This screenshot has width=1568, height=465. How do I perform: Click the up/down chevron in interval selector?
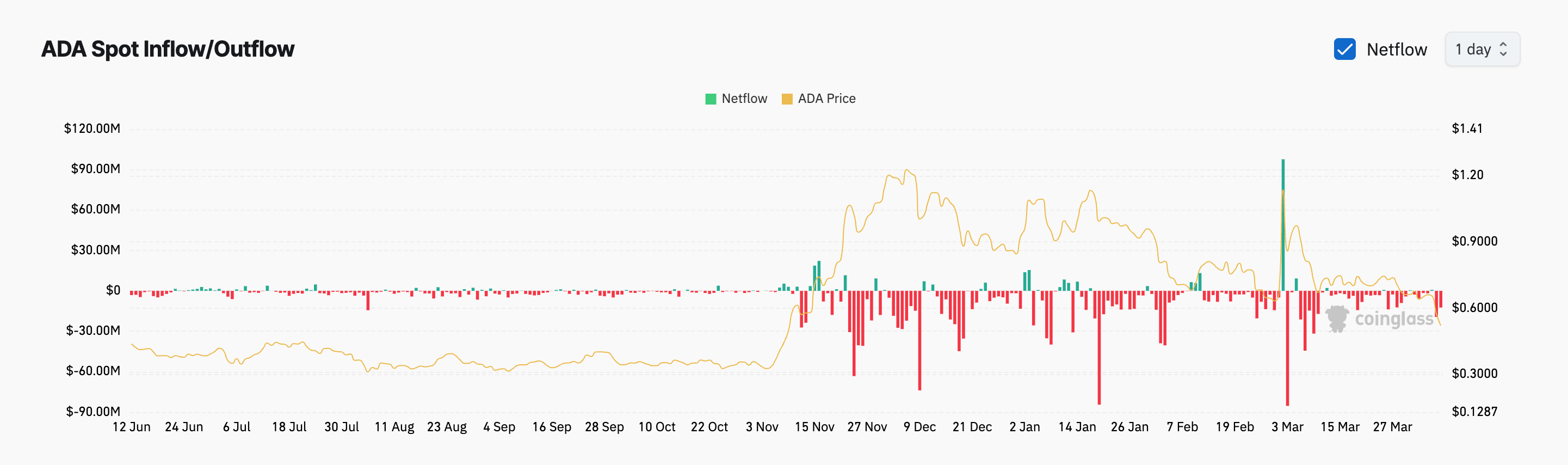pyautogui.click(x=1503, y=50)
